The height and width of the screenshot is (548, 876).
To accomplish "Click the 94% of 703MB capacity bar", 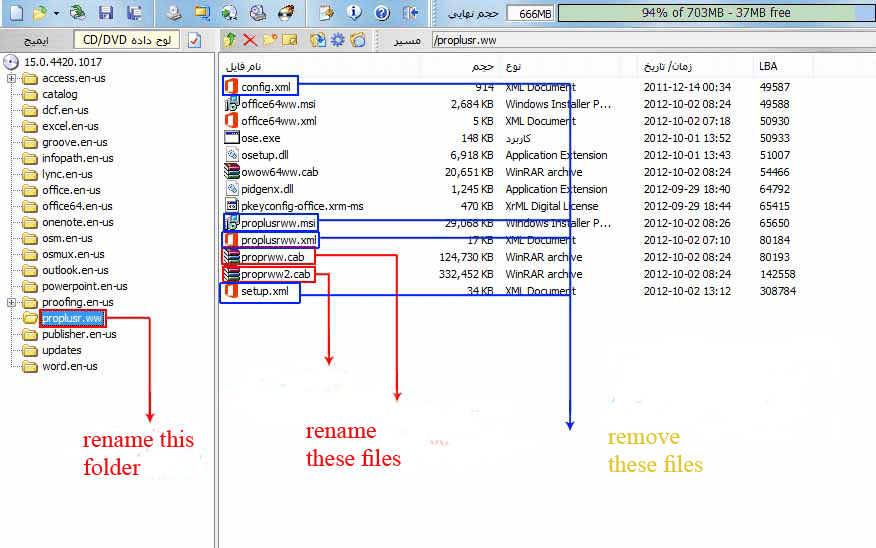I will [716, 13].
